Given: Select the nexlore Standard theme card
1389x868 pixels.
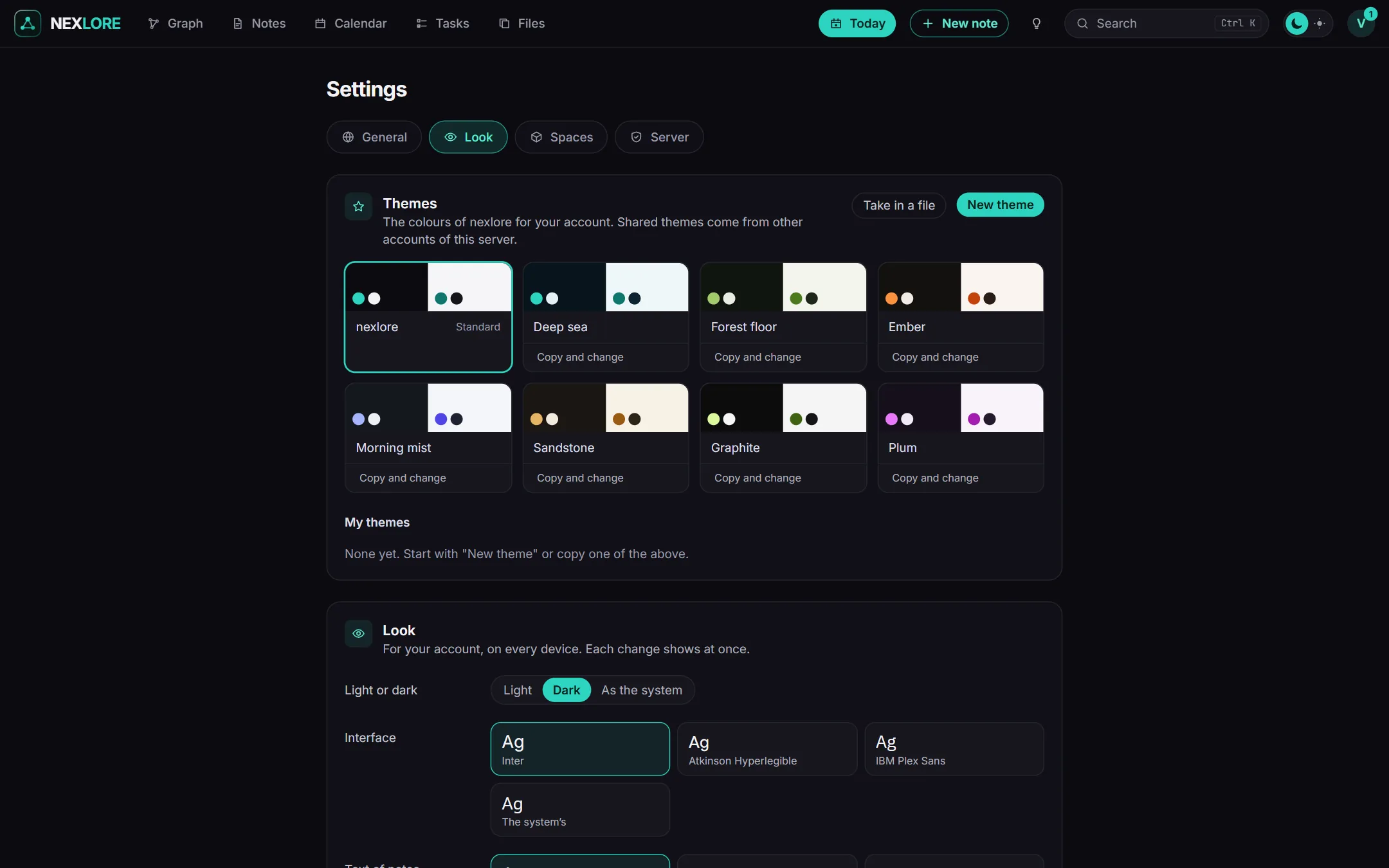Looking at the screenshot, I should (428, 317).
